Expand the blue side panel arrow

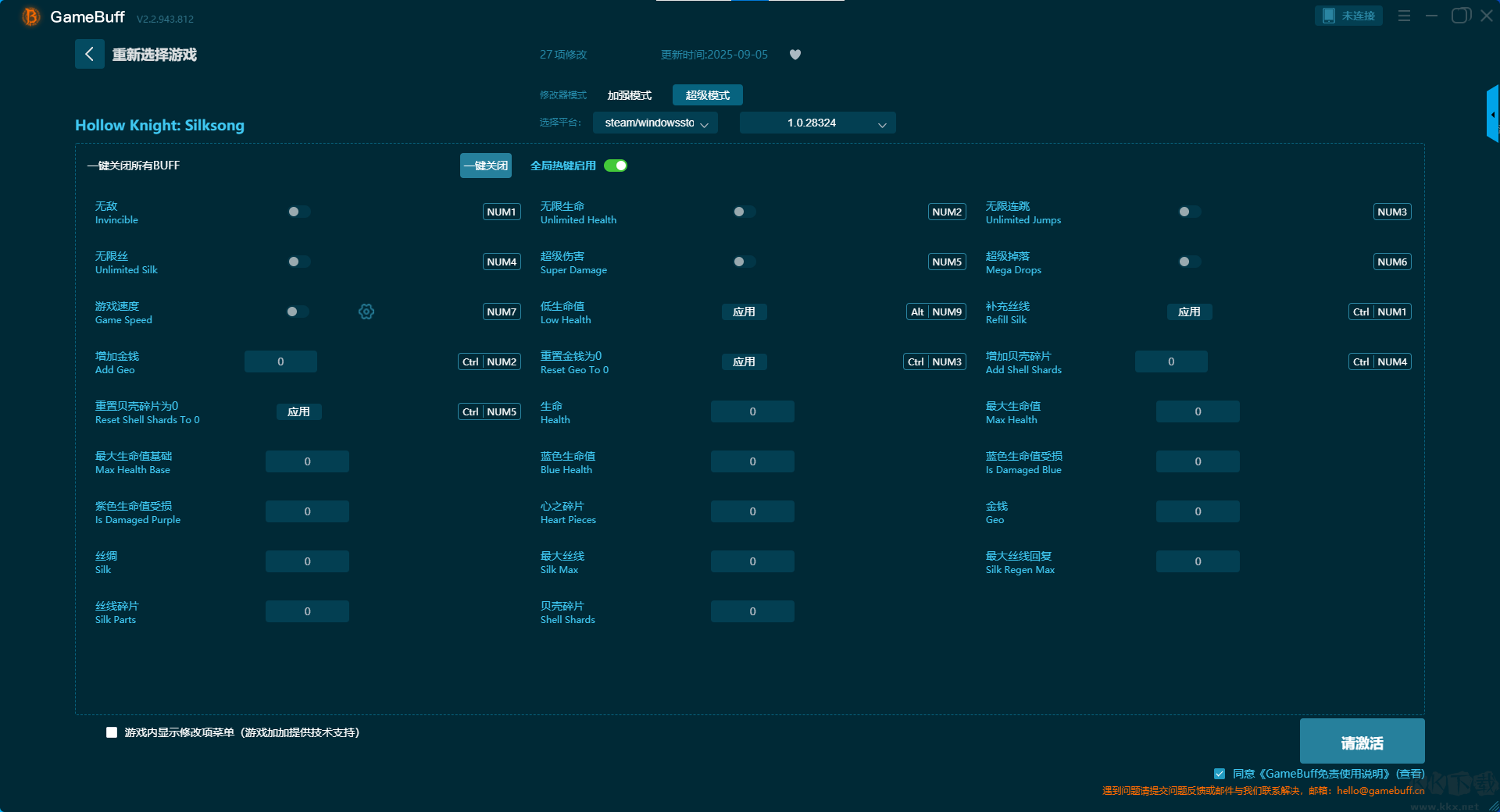pos(1492,114)
